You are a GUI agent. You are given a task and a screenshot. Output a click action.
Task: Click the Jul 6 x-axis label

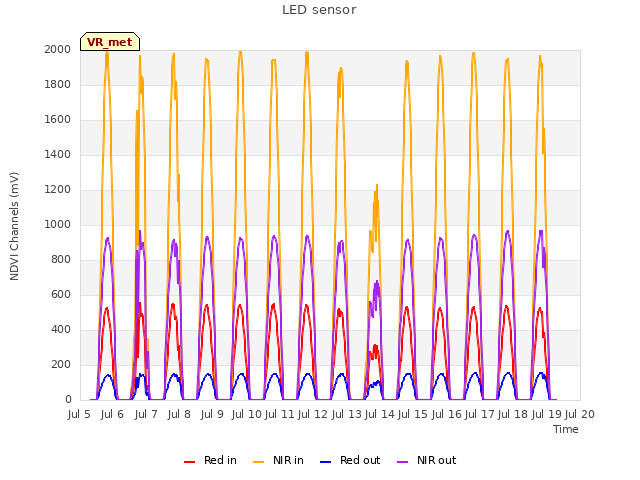tap(112, 414)
